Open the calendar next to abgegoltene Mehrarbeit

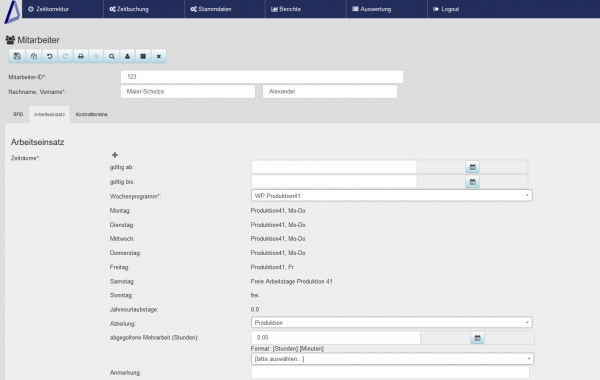click(x=477, y=338)
